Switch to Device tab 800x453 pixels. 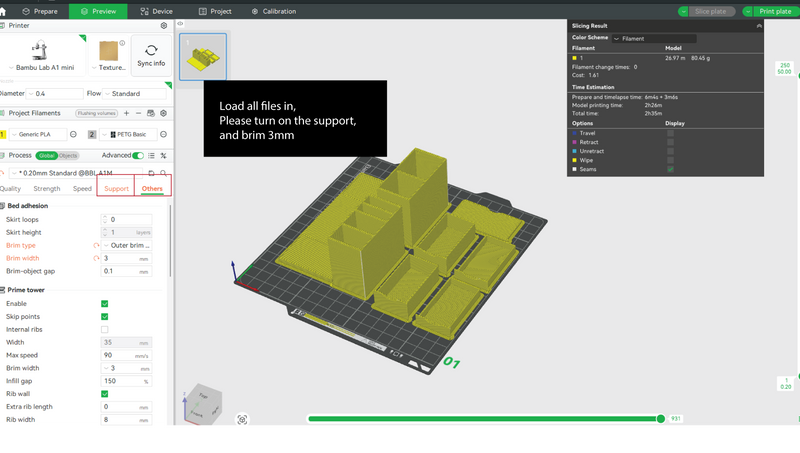157,11
